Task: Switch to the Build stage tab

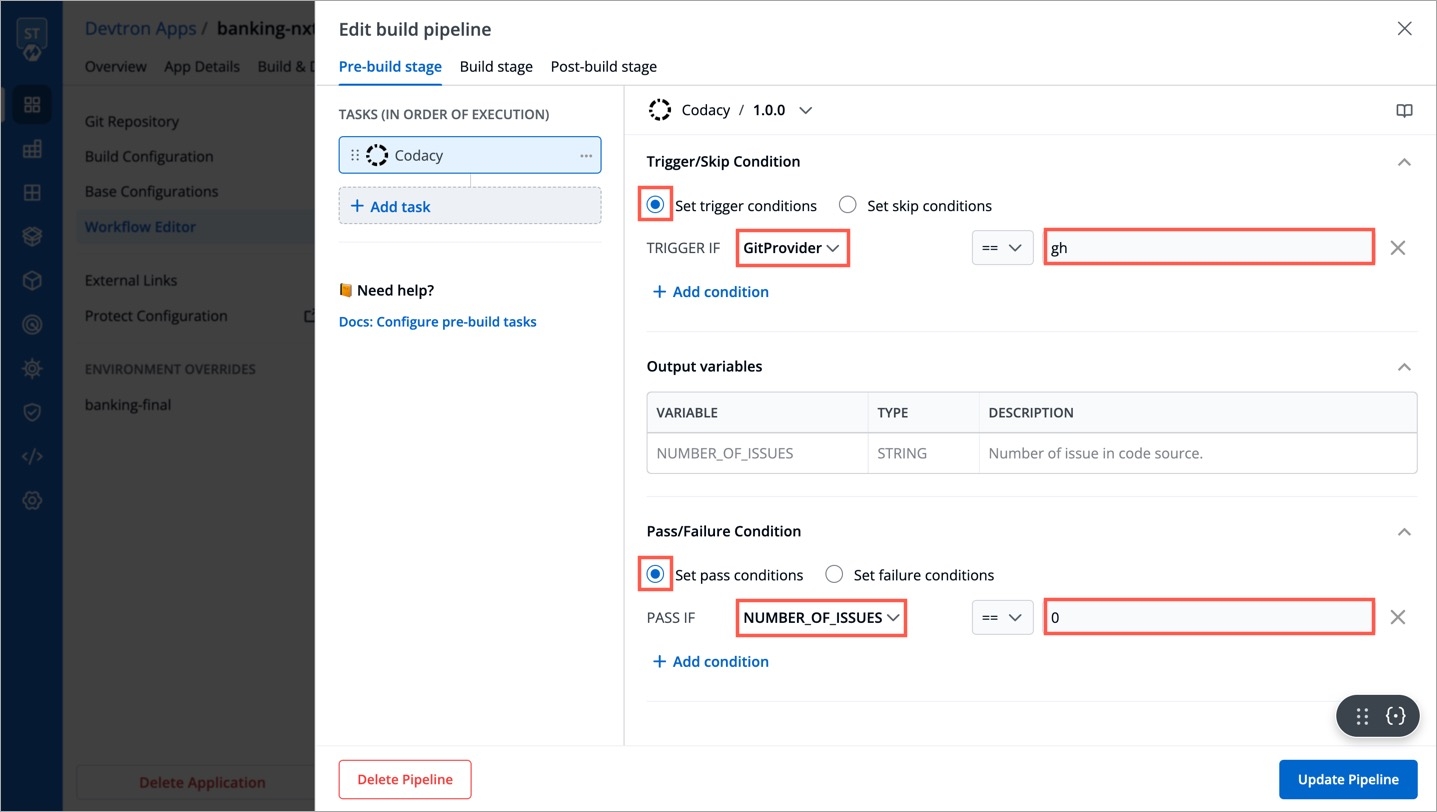Action: 496,67
